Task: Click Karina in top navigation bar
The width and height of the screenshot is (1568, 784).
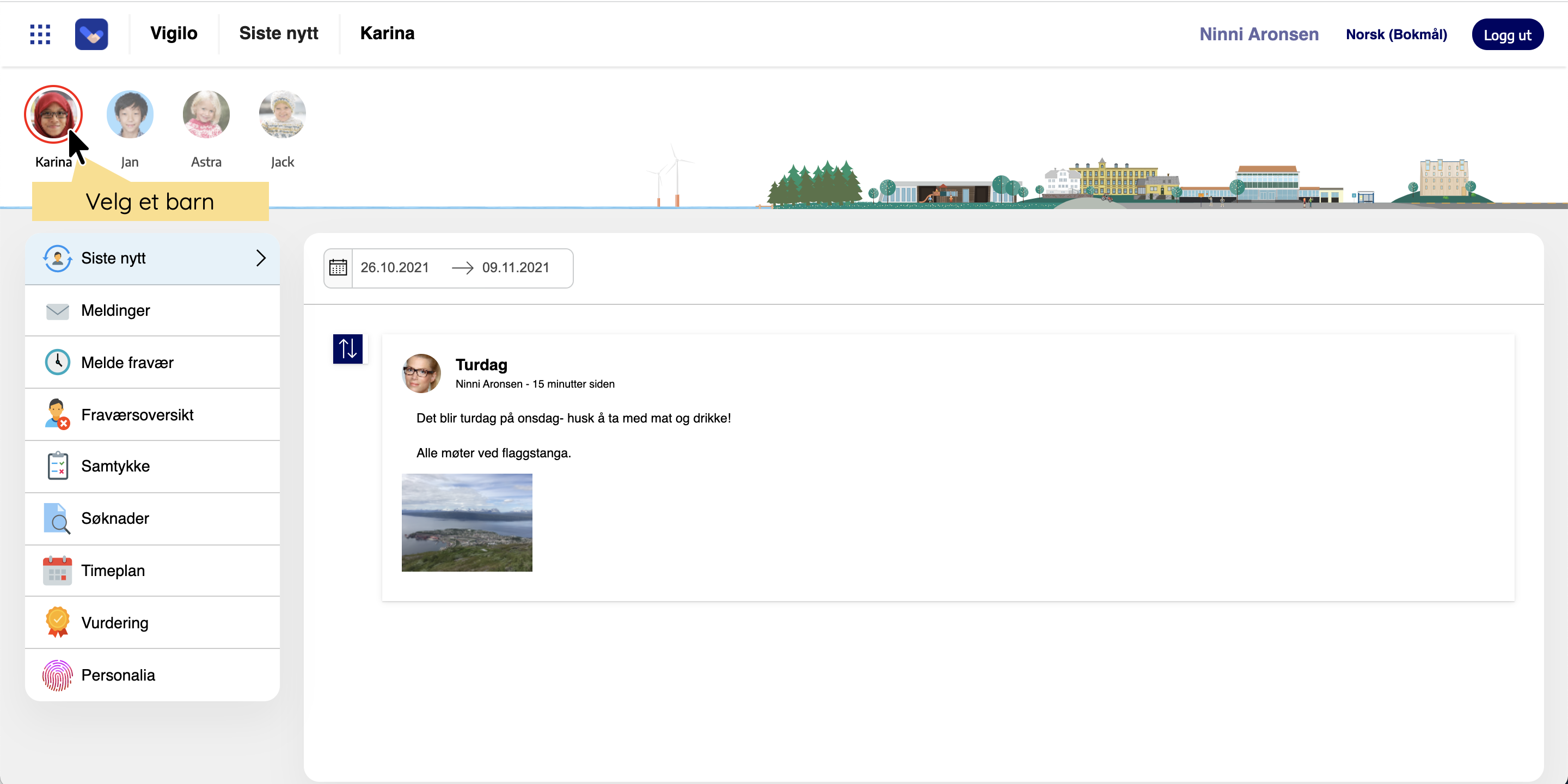Action: (387, 33)
